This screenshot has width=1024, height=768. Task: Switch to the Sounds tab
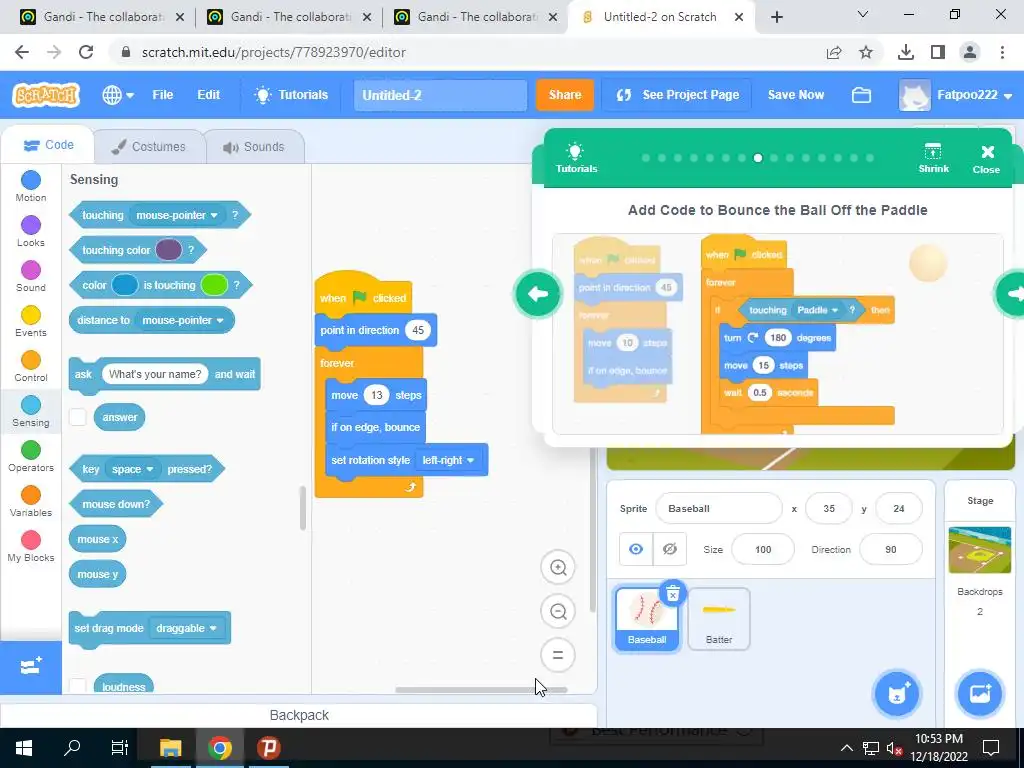[x=254, y=147]
